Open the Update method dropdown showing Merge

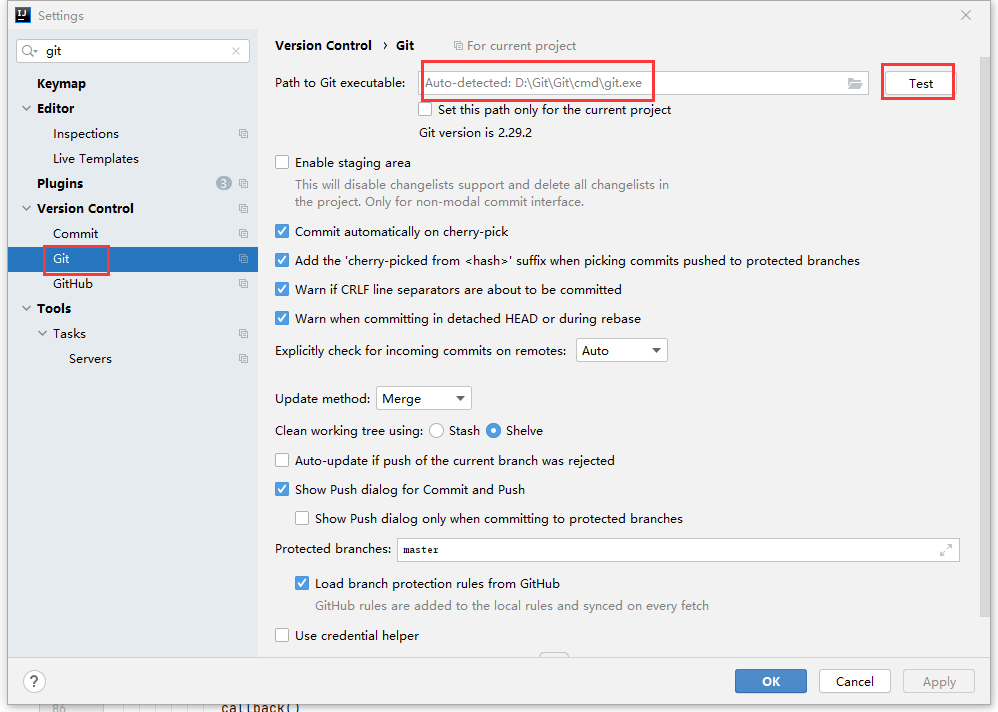click(x=423, y=398)
